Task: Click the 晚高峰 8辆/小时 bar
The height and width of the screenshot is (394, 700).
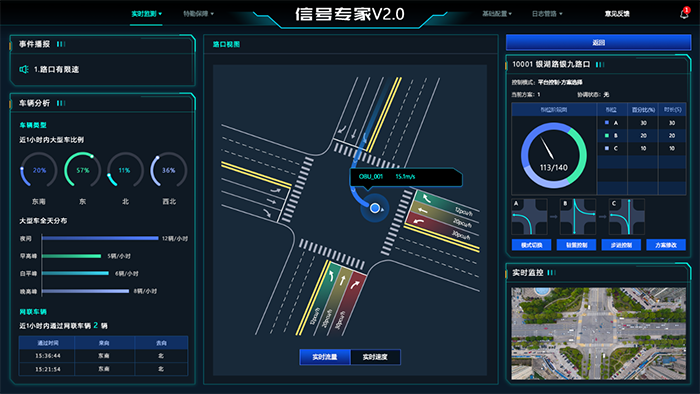Action: [x=85, y=291]
